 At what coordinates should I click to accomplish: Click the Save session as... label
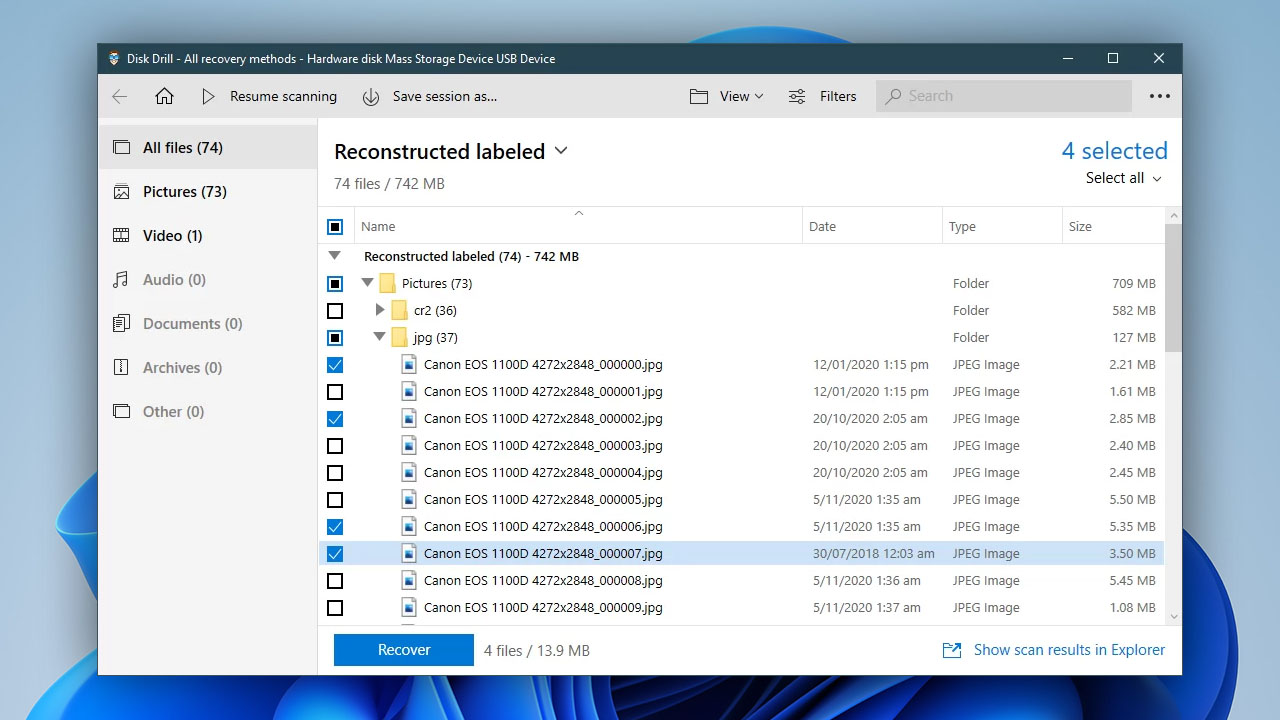(445, 97)
